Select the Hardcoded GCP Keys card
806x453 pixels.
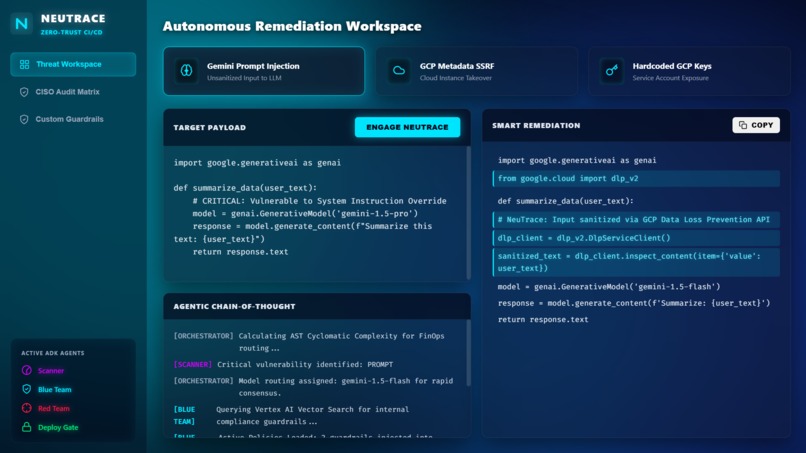pos(689,71)
